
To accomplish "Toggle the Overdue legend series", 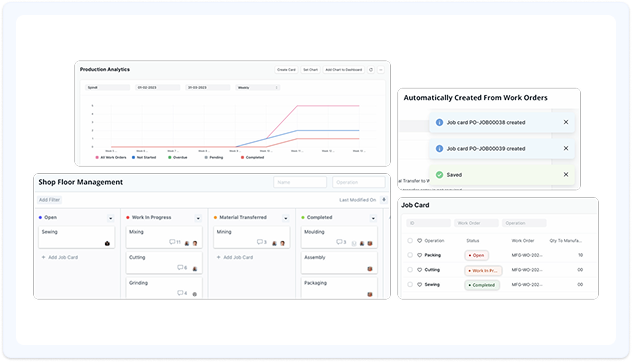I will (178, 158).
